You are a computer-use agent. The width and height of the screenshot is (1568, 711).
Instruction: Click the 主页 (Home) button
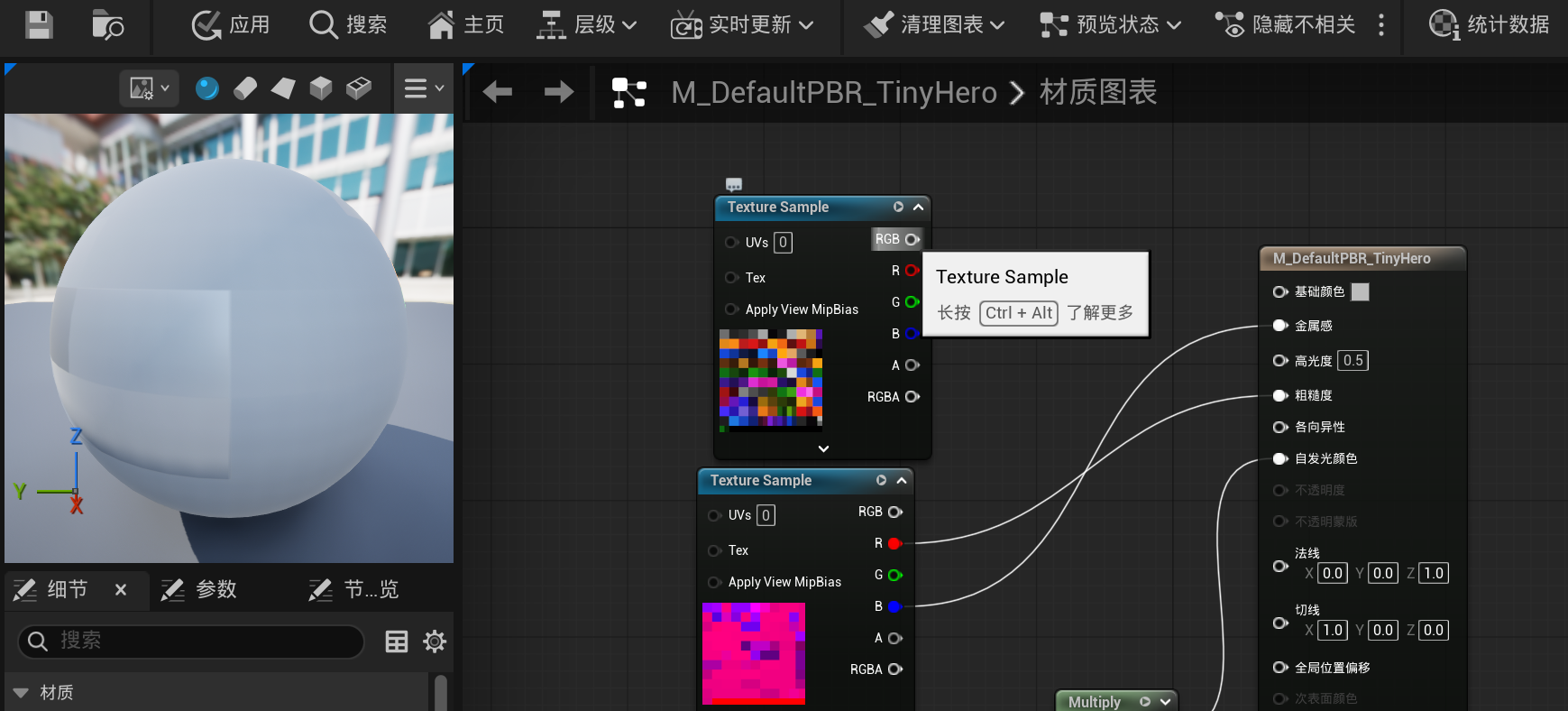click(465, 24)
